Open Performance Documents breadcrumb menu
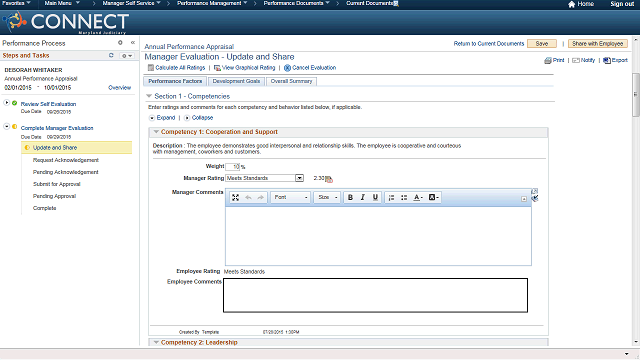This screenshot has width=640, height=360. coord(296,3)
